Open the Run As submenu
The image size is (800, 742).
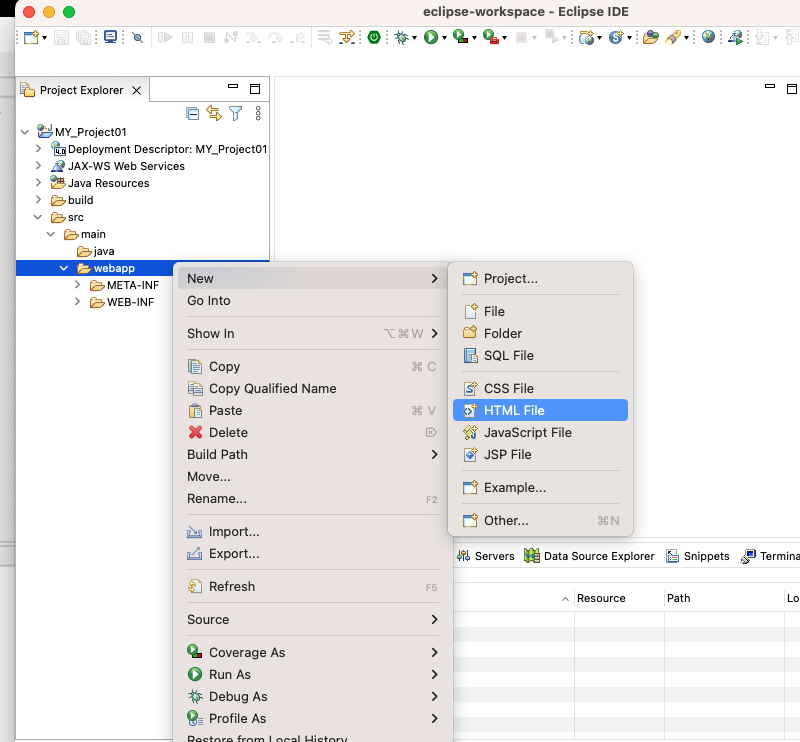[x=313, y=674]
